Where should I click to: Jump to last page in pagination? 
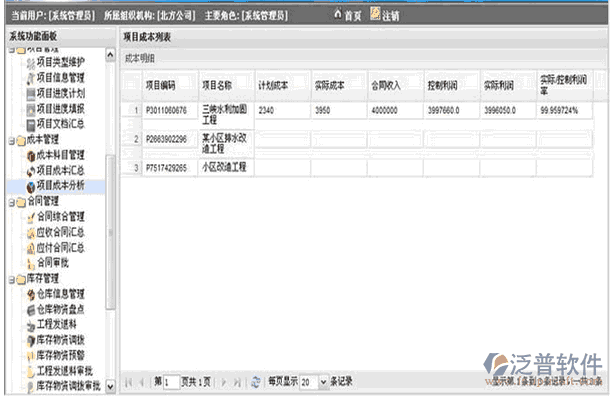click(237, 382)
